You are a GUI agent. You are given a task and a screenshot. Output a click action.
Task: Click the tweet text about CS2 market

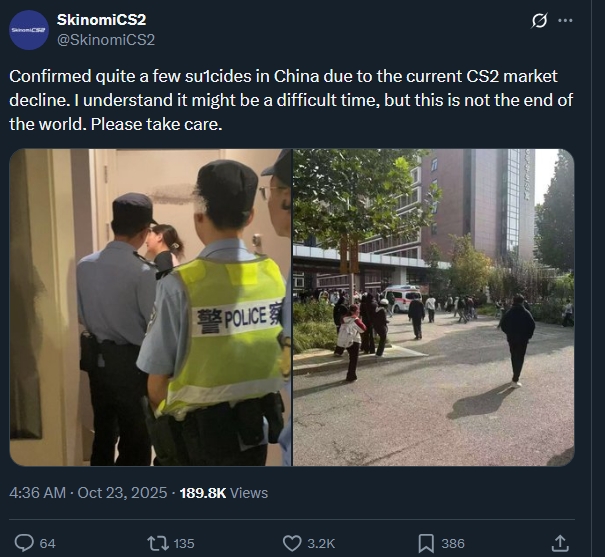pyautogui.click(x=291, y=100)
